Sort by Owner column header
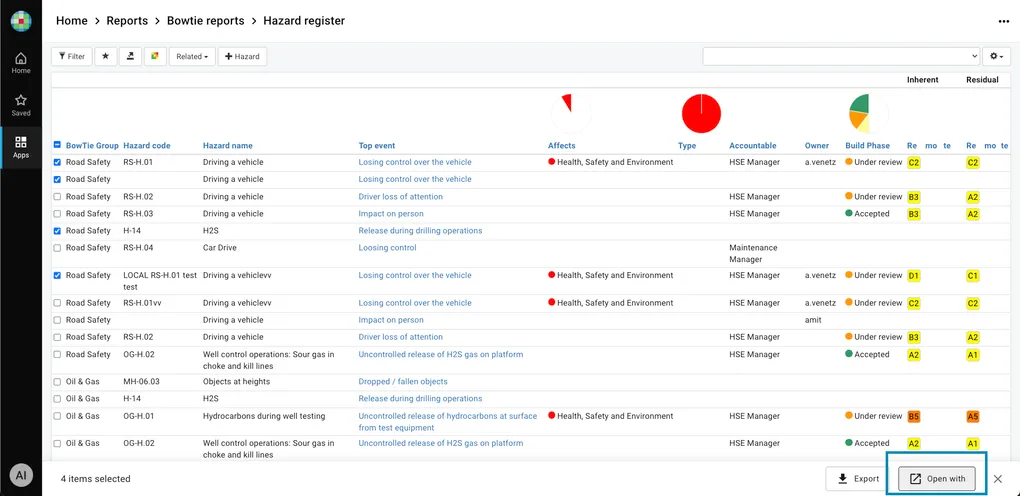 817,146
